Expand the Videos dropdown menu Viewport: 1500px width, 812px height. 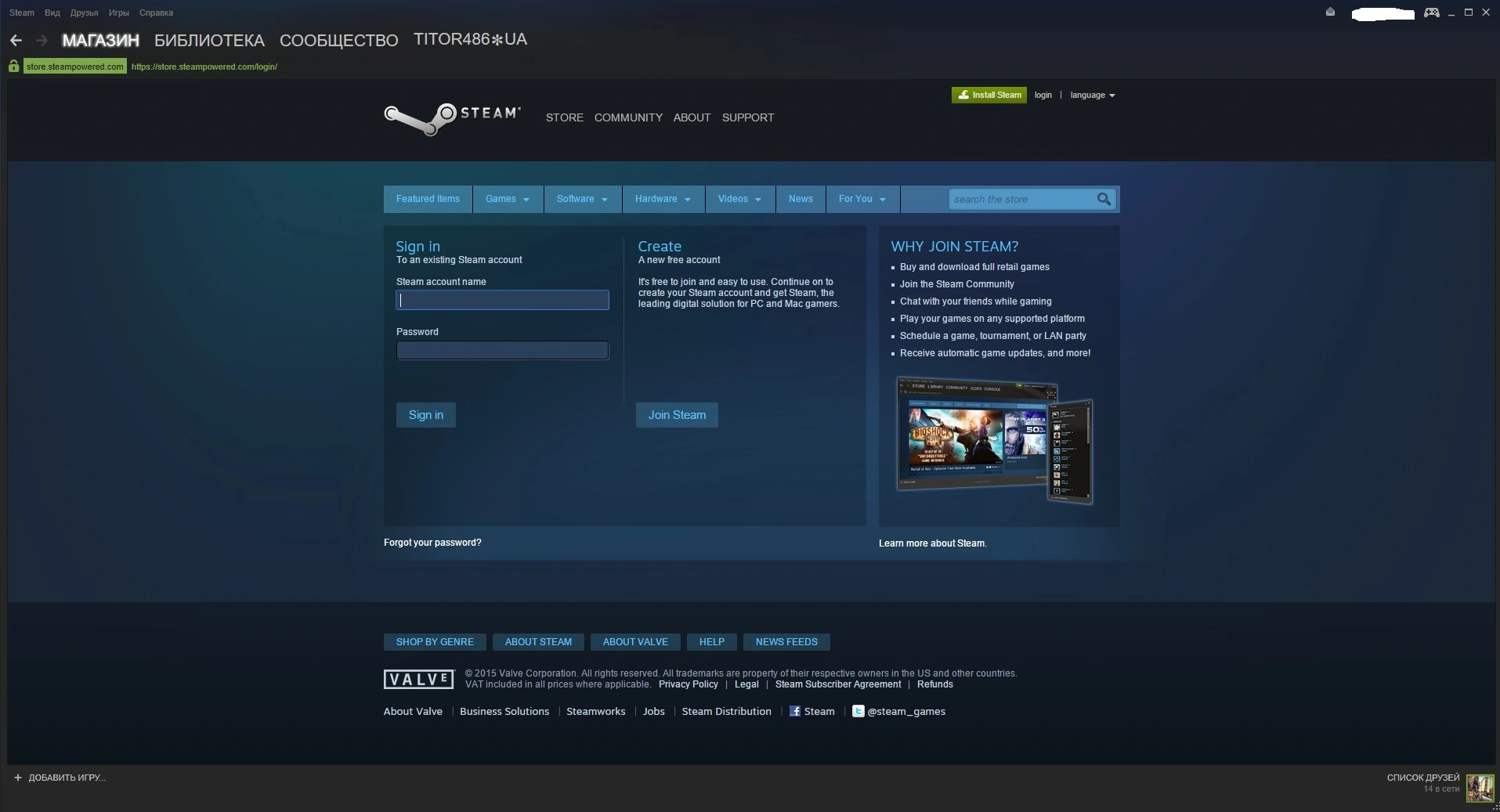tap(740, 199)
